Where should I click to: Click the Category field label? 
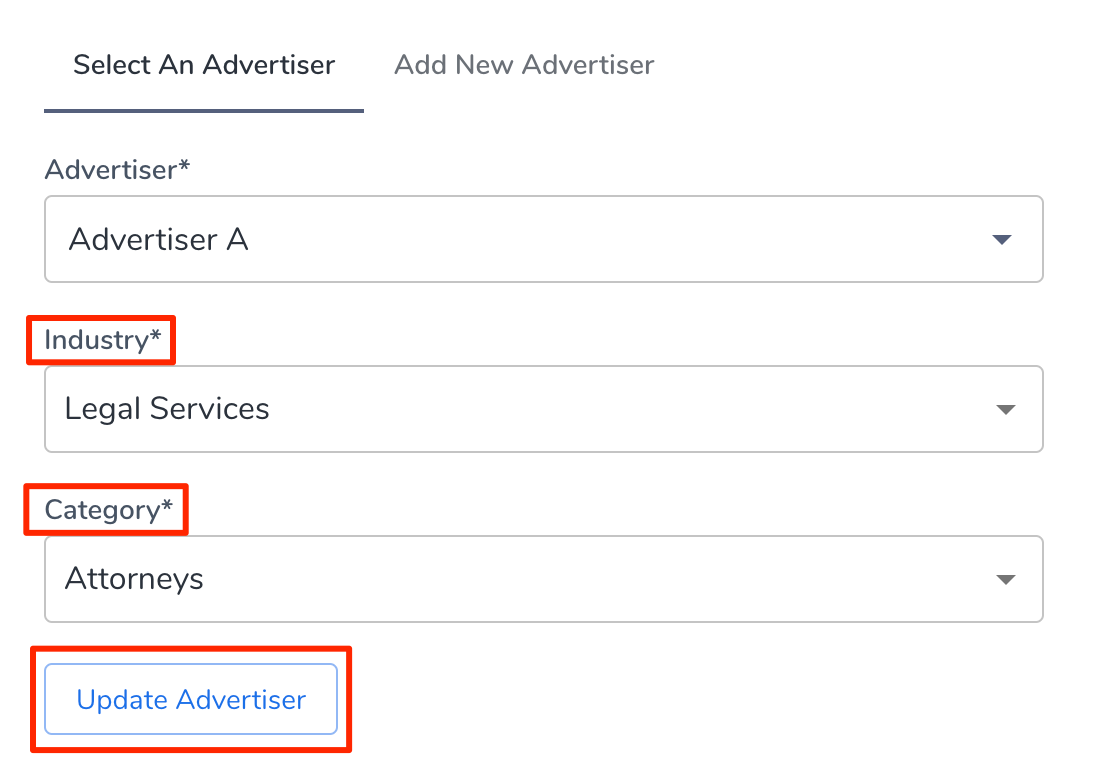click(x=102, y=510)
